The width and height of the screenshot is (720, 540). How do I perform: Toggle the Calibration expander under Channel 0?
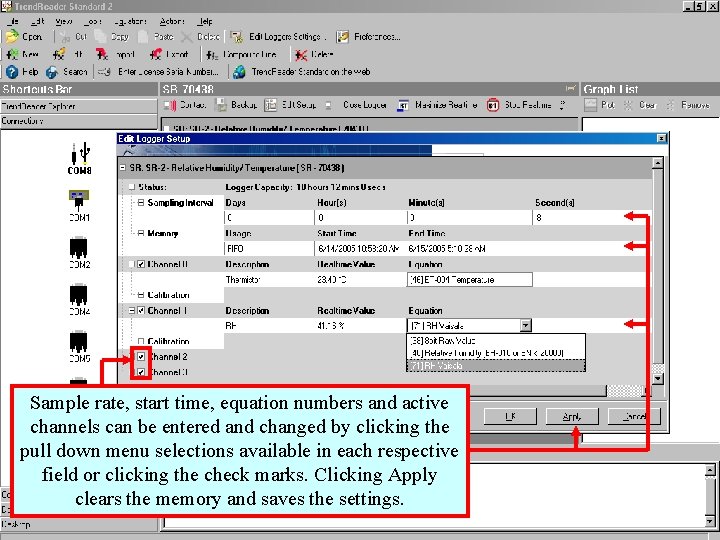(x=141, y=295)
